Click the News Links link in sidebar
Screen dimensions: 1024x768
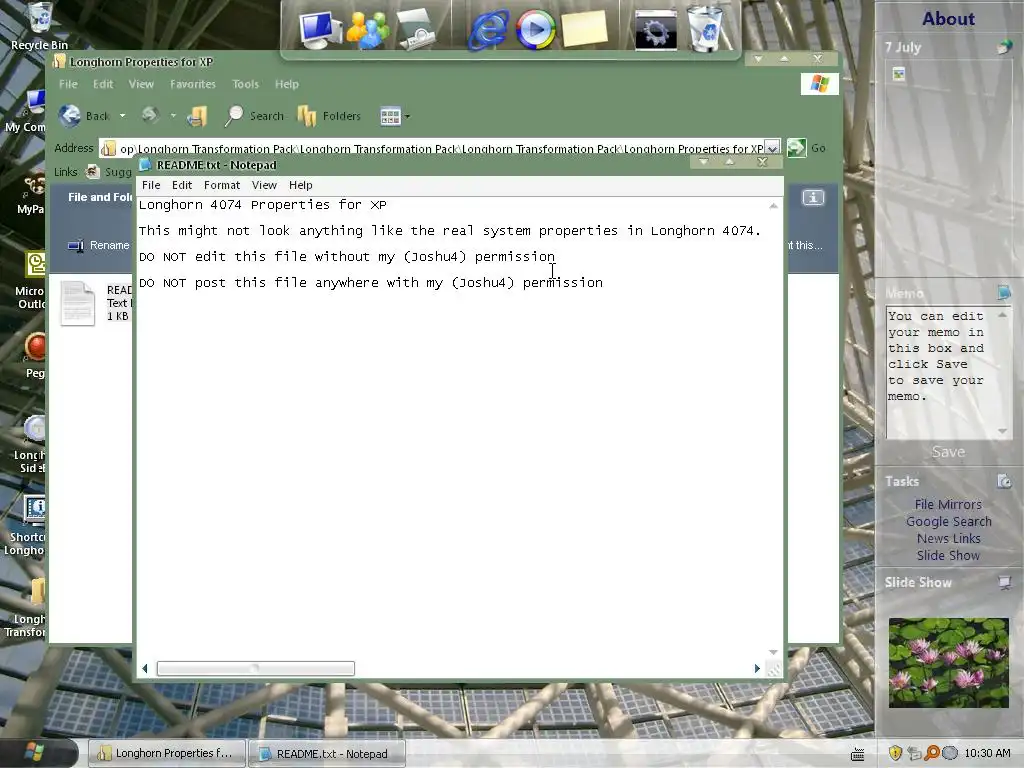click(948, 538)
